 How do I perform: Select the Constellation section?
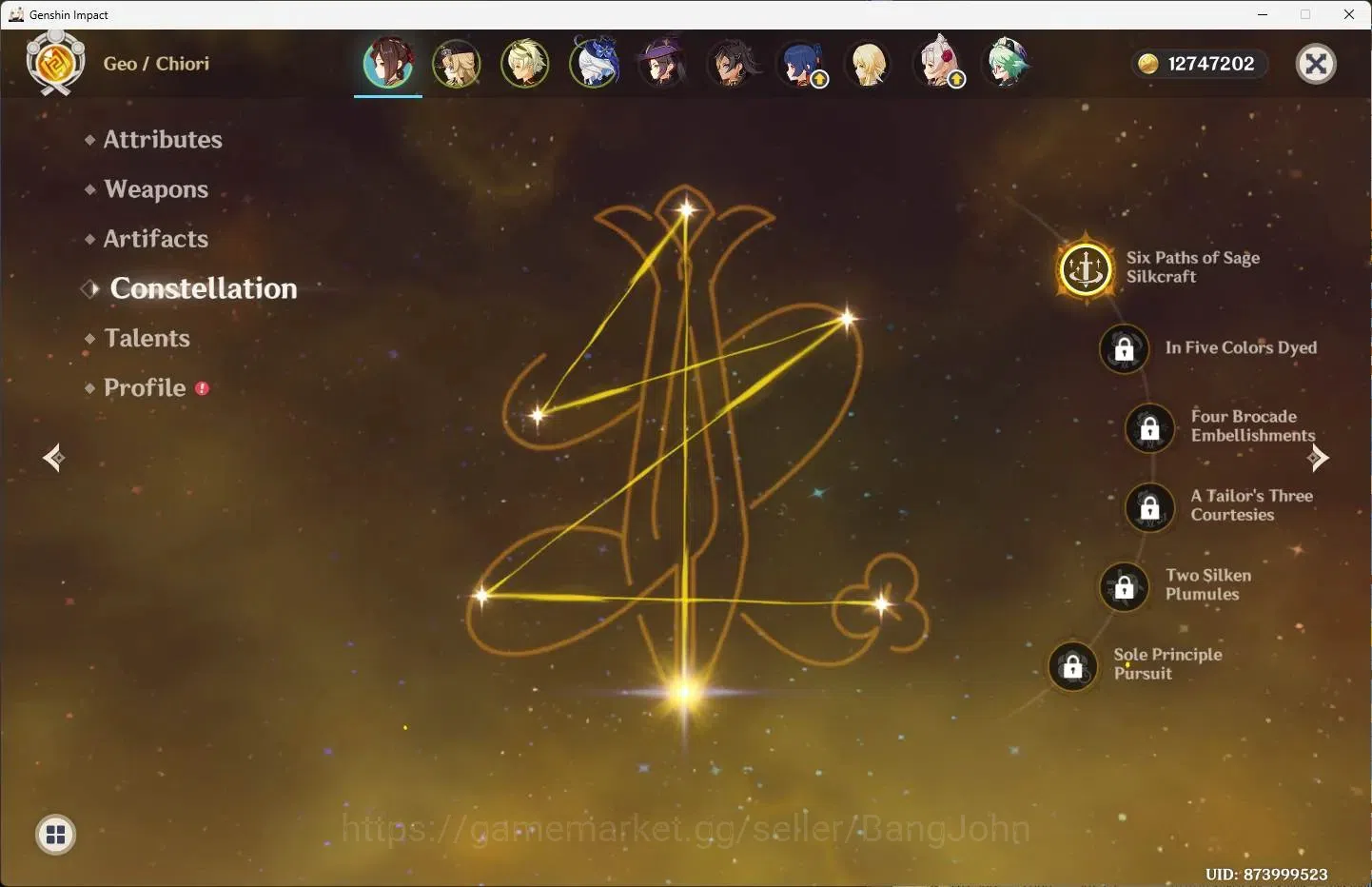click(x=204, y=288)
